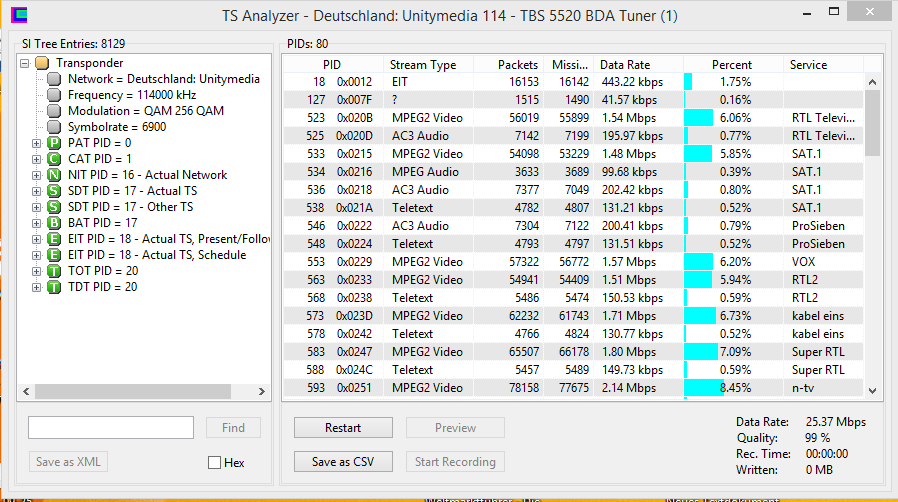The height and width of the screenshot is (502, 898).
Task: Click the green P icon of PAT PID = 0
Action: coord(54,143)
